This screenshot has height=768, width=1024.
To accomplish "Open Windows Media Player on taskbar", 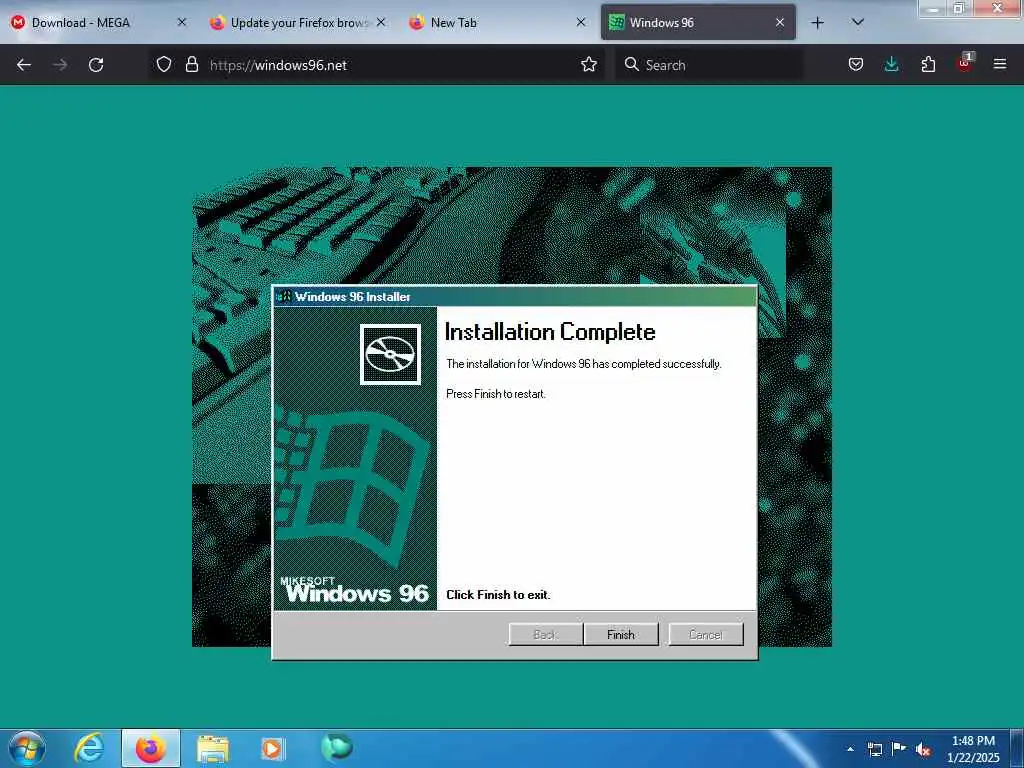I will click(x=272, y=749).
